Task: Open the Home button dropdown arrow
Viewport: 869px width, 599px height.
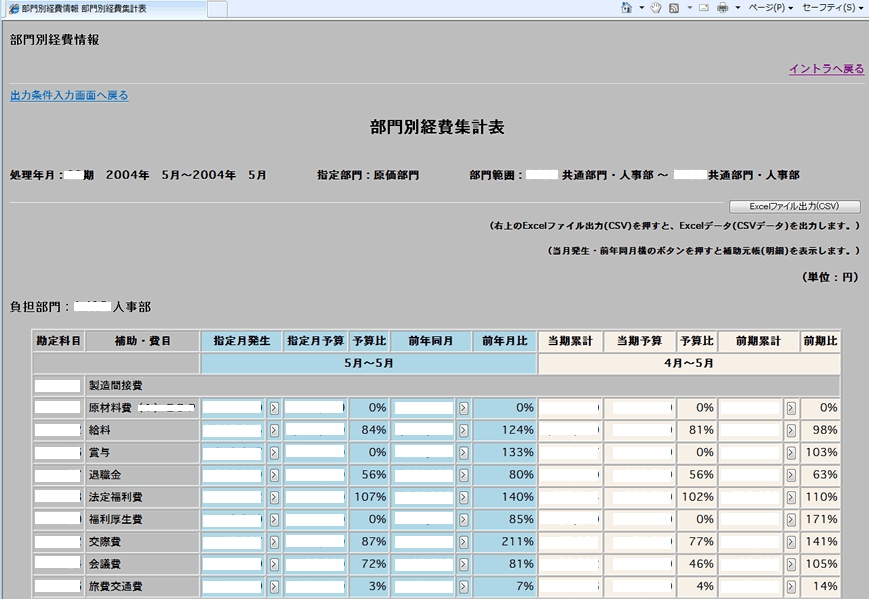Action: pyautogui.click(x=641, y=8)
